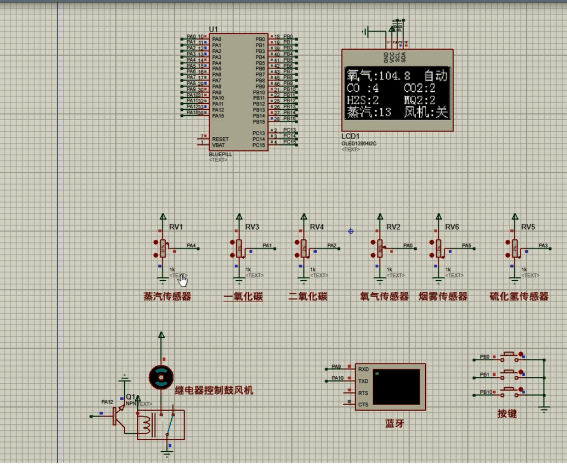Toggle the latch dot on PB0 switch
Viewport: 567px width, 464px height.
pyautogui.click(x=521, y=354)
